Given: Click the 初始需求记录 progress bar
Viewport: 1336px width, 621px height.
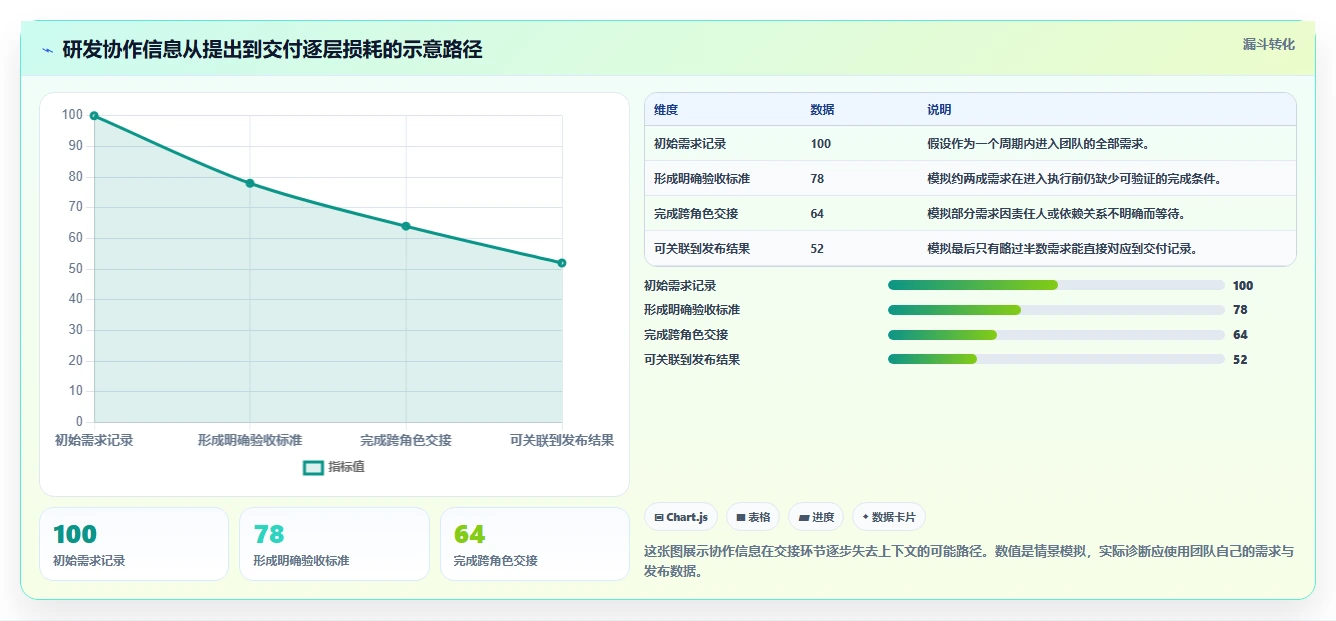Looking at the screenshot, I should point(1056,285).
